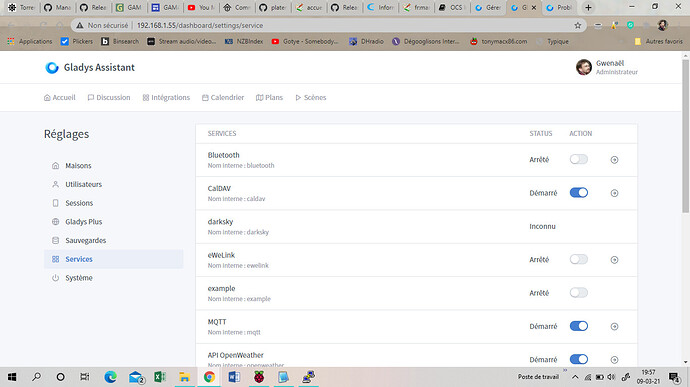Click the Gladys Assistant logo icon
This screenshot has width=690, height=387.
(52, 67)
